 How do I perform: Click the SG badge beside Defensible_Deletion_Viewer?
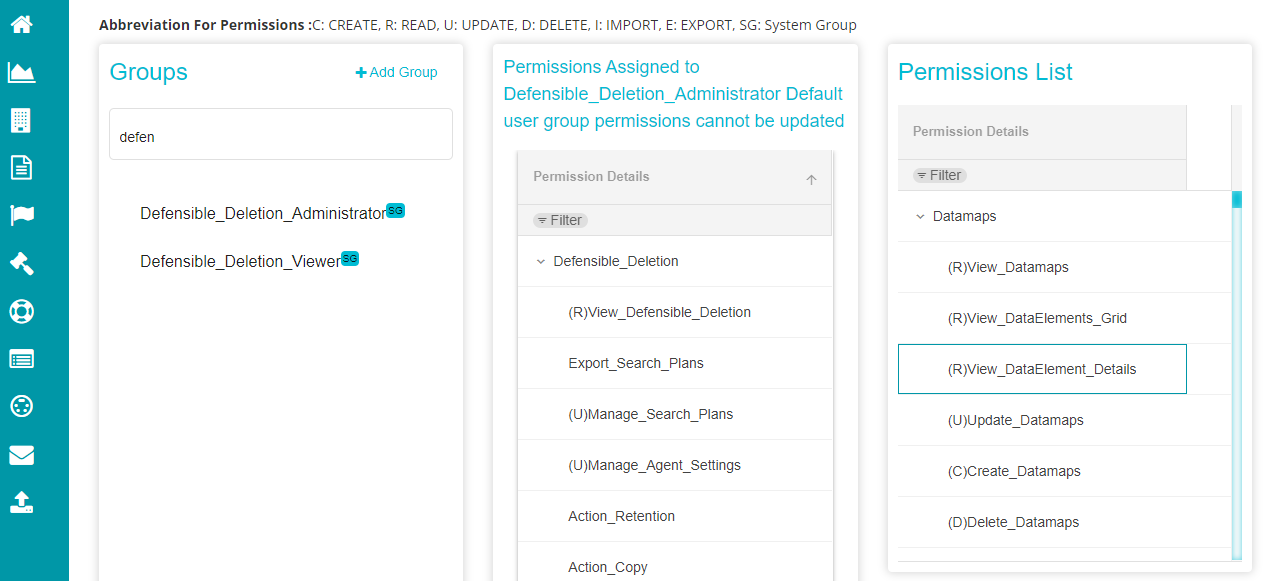(350, 258)
